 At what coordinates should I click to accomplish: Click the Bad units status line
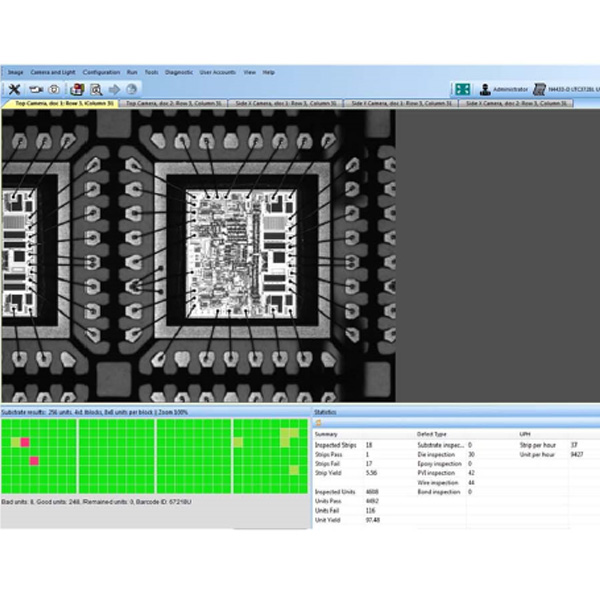96,502
